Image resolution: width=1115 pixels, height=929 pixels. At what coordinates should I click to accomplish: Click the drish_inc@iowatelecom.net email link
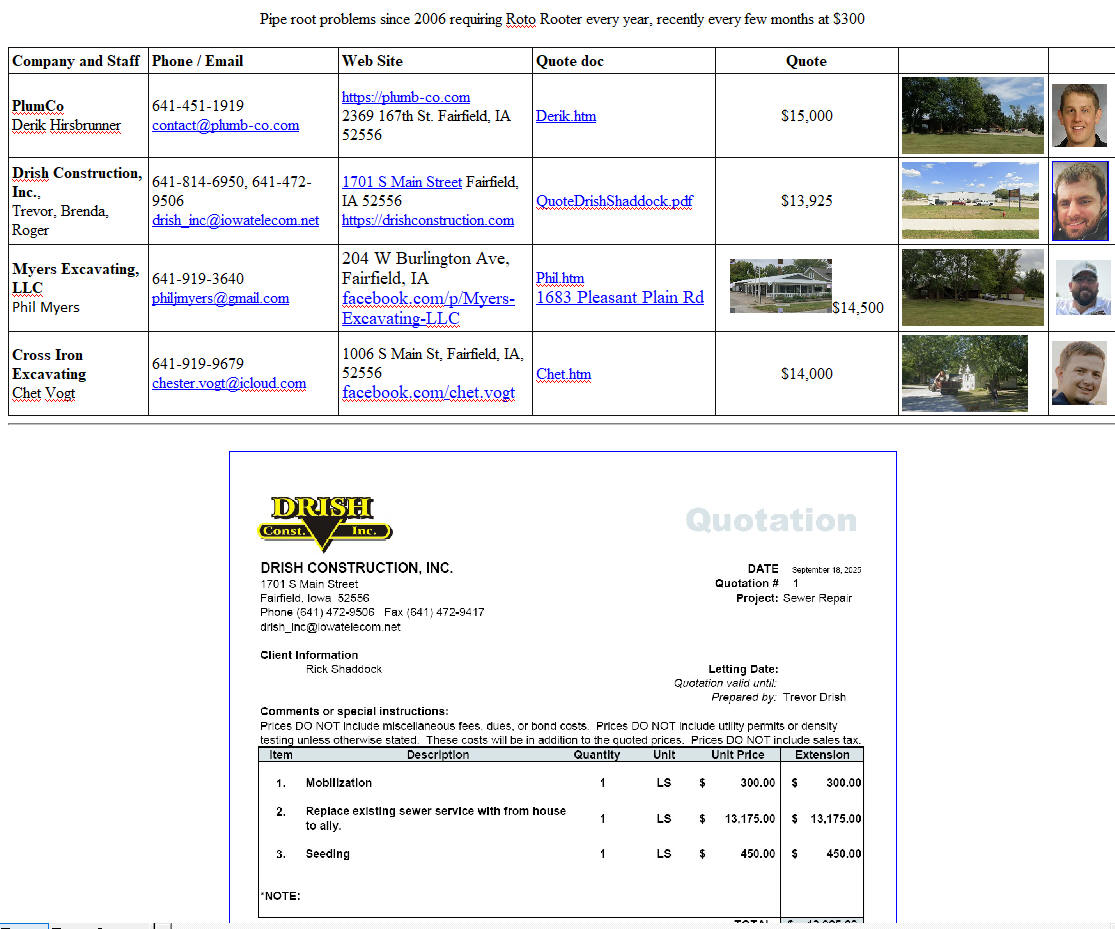point(235,220)
